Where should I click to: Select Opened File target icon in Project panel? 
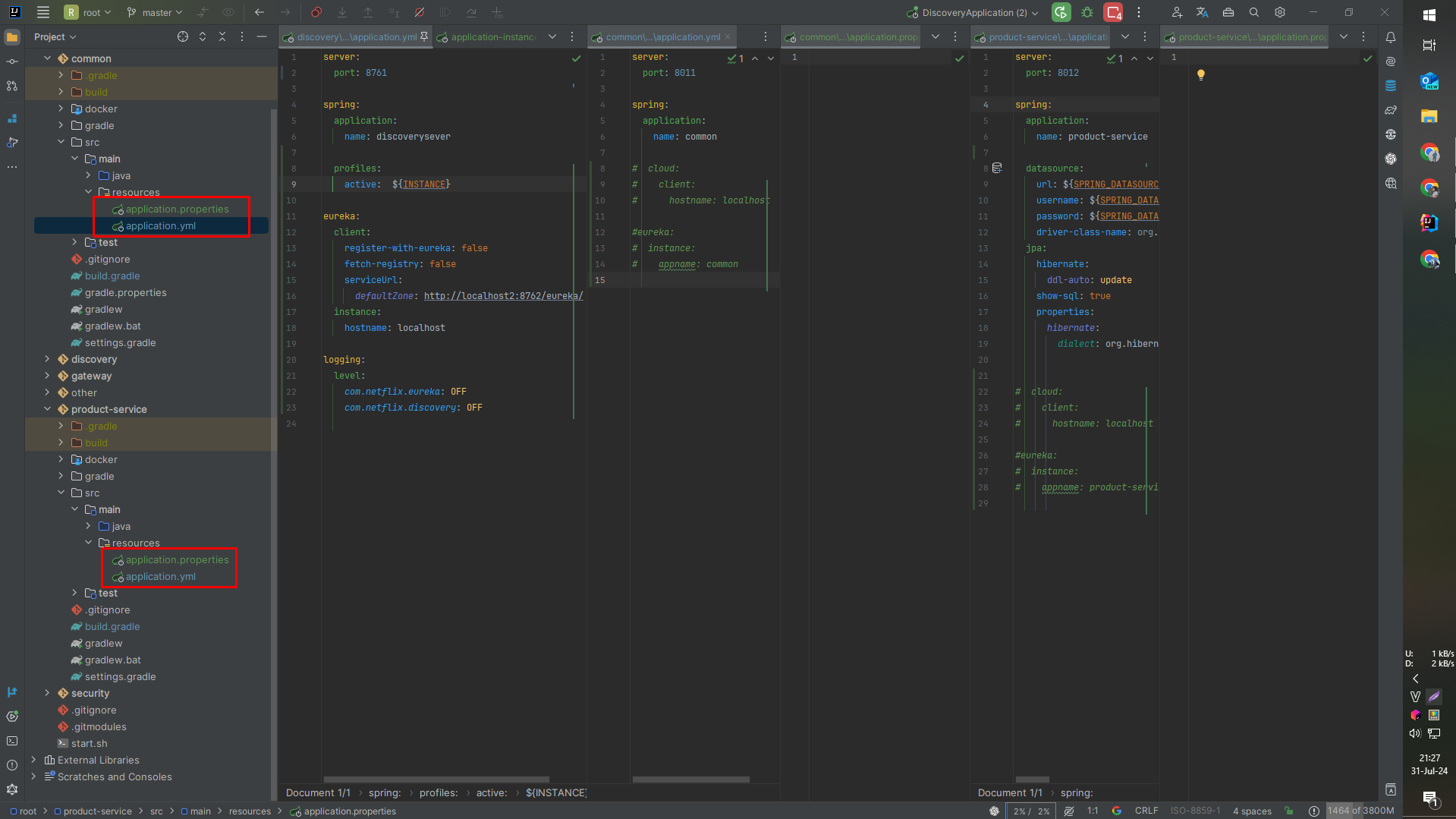(x=183, y=36)
